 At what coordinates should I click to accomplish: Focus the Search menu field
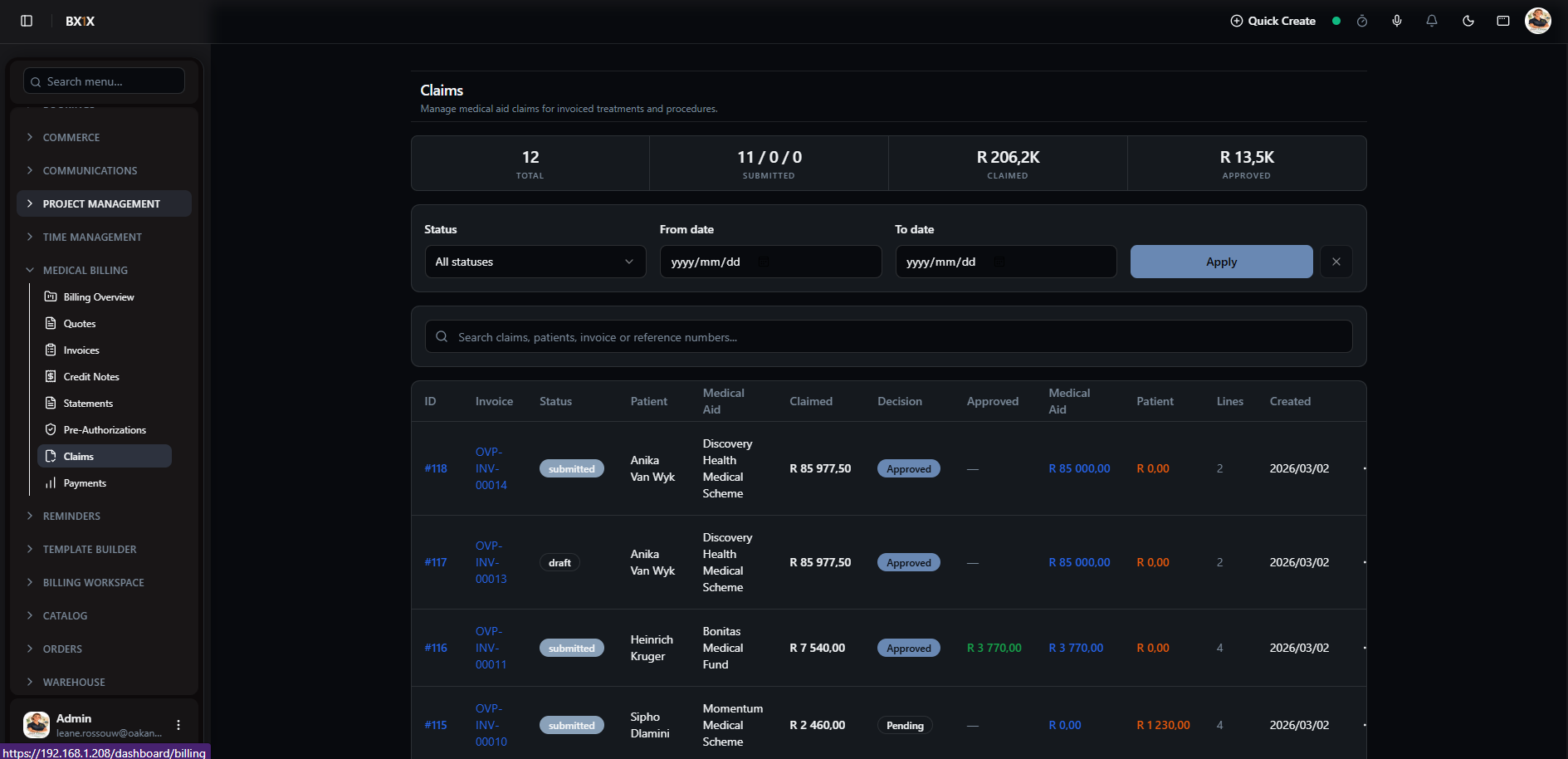104,81
